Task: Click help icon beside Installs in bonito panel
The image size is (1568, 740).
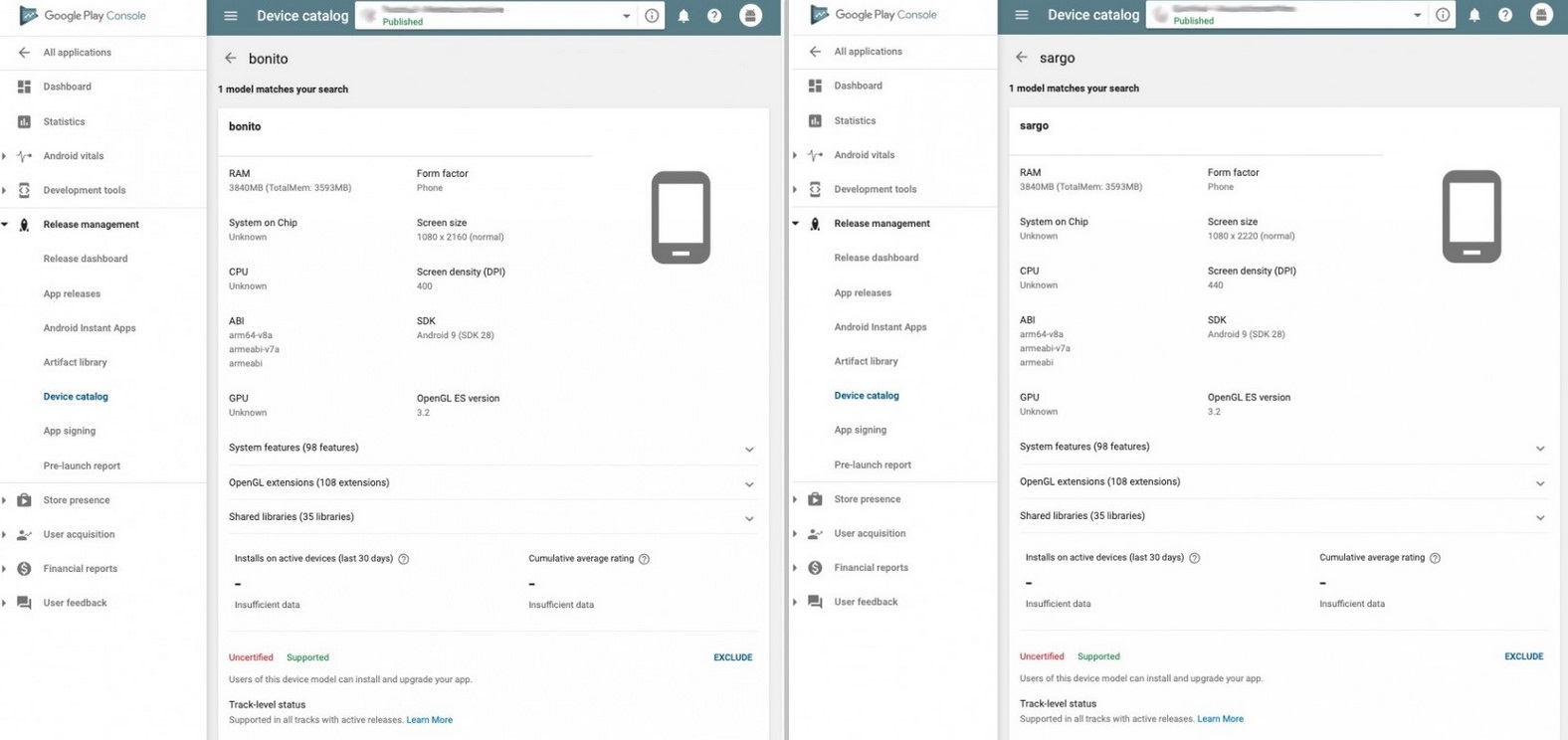Action: point(404,559)
